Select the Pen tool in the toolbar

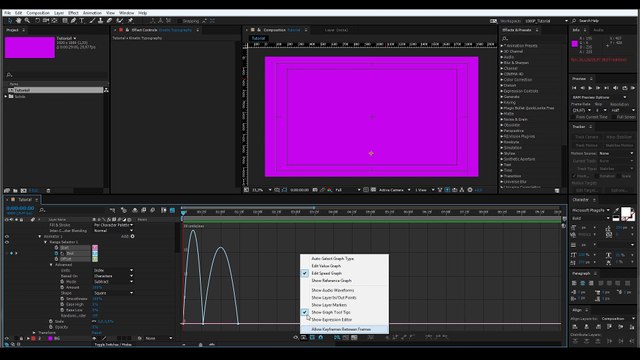[x=74, y=21]
